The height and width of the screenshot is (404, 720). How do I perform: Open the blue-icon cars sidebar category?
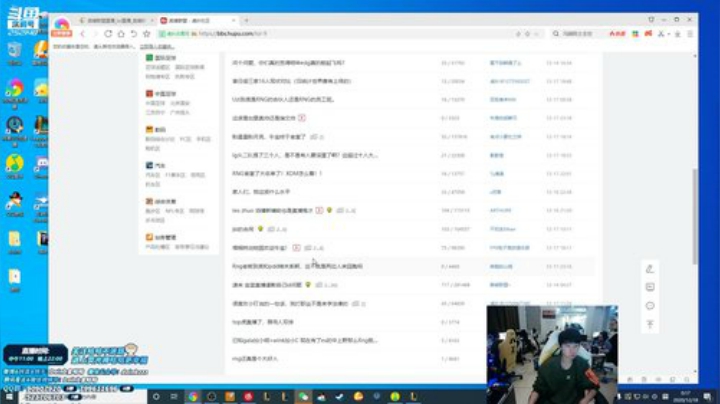coord(156,165)
